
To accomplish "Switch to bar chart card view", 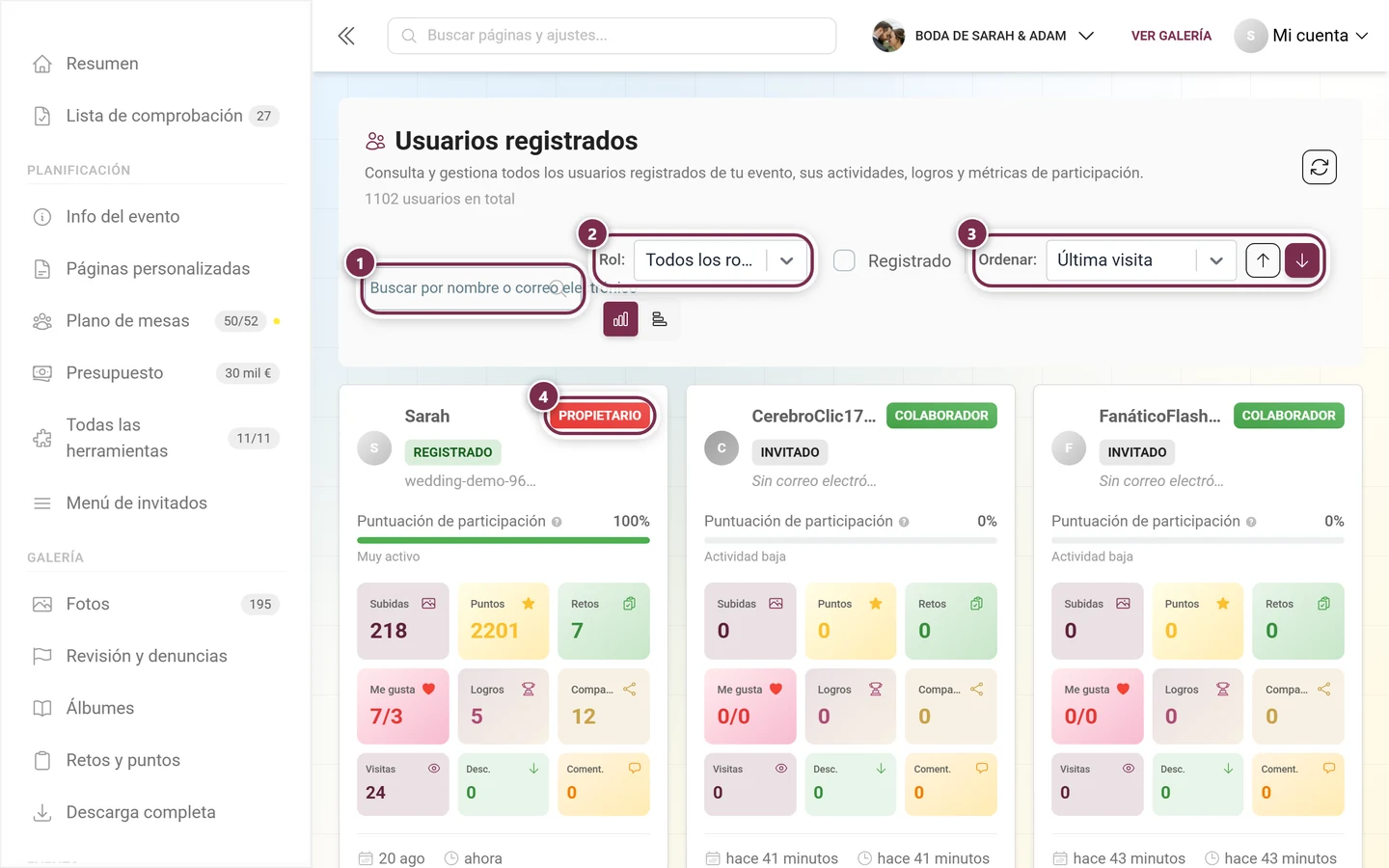I will pyautogui.click(x=620, y=319).
